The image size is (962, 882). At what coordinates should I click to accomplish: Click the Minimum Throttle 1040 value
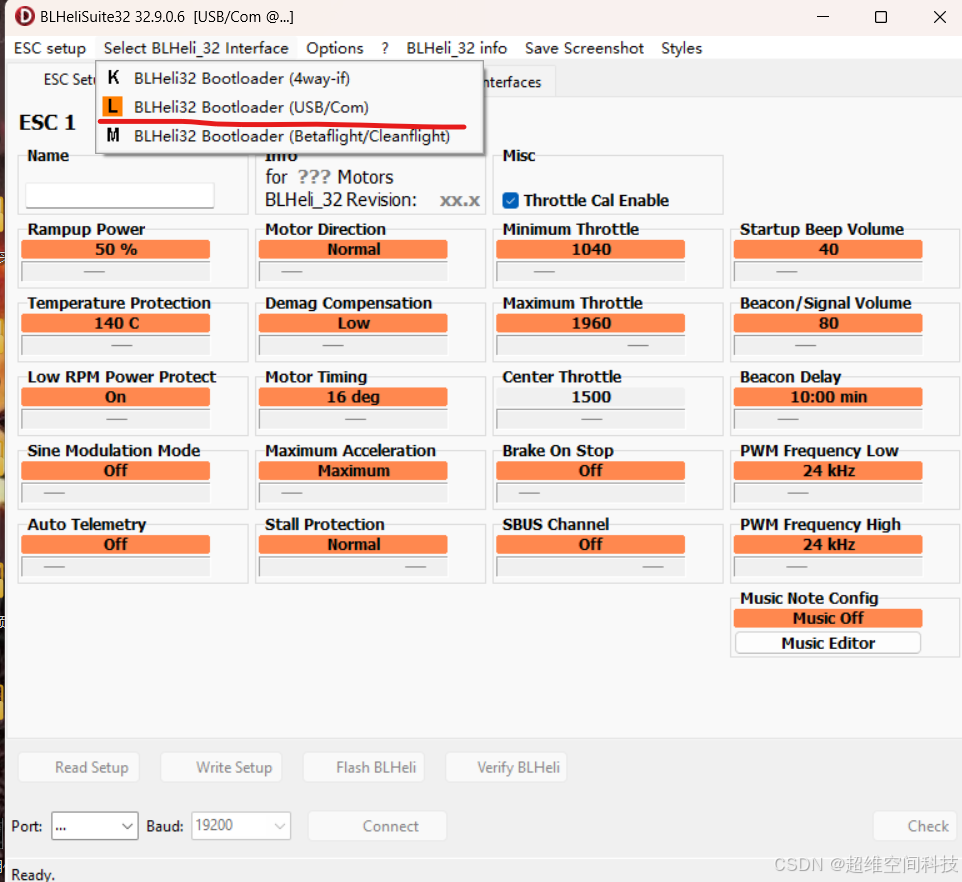coord(590,249)
